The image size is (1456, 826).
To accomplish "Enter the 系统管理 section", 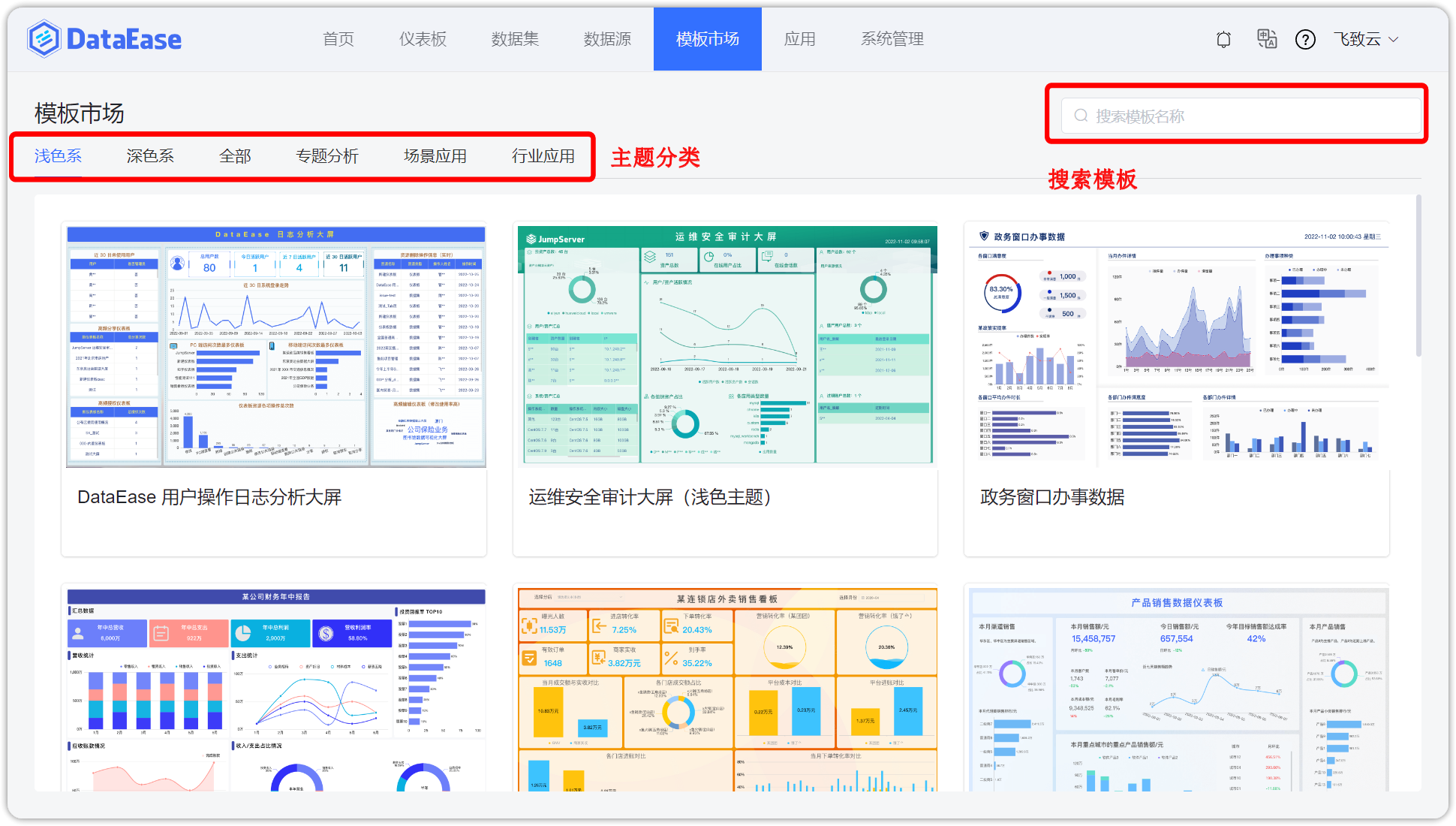I will (x=892, y=39).
